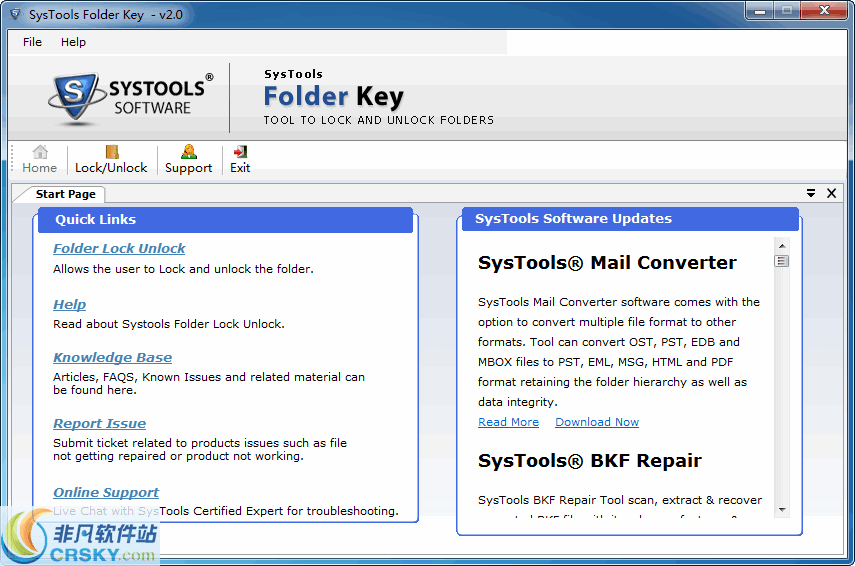This screenshot has height=566, width=855.
Task: Close the Start Page tab
Action: 832,193
